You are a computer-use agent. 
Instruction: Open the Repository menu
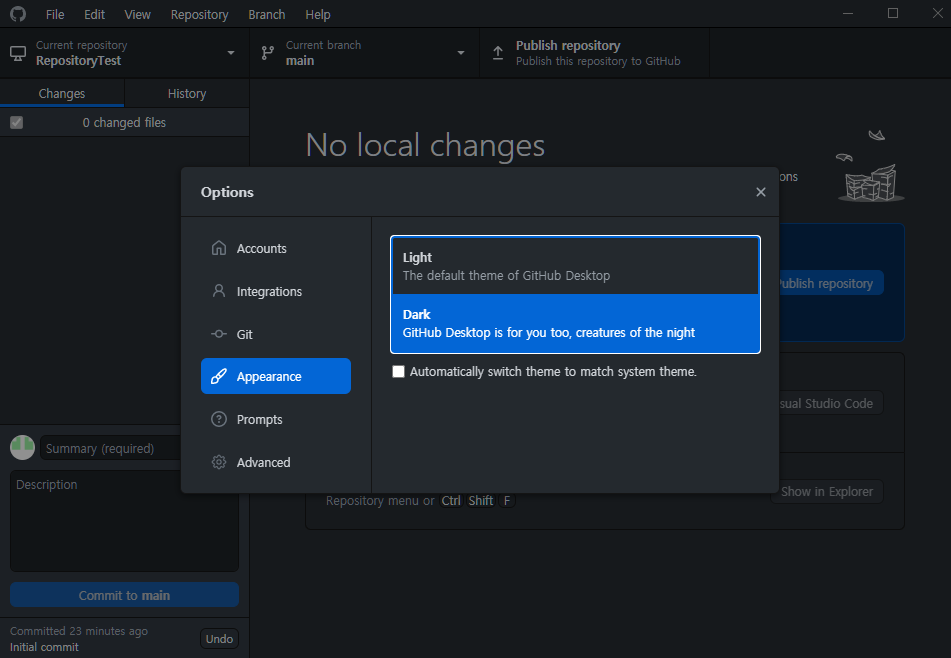[x=200, y=15]
